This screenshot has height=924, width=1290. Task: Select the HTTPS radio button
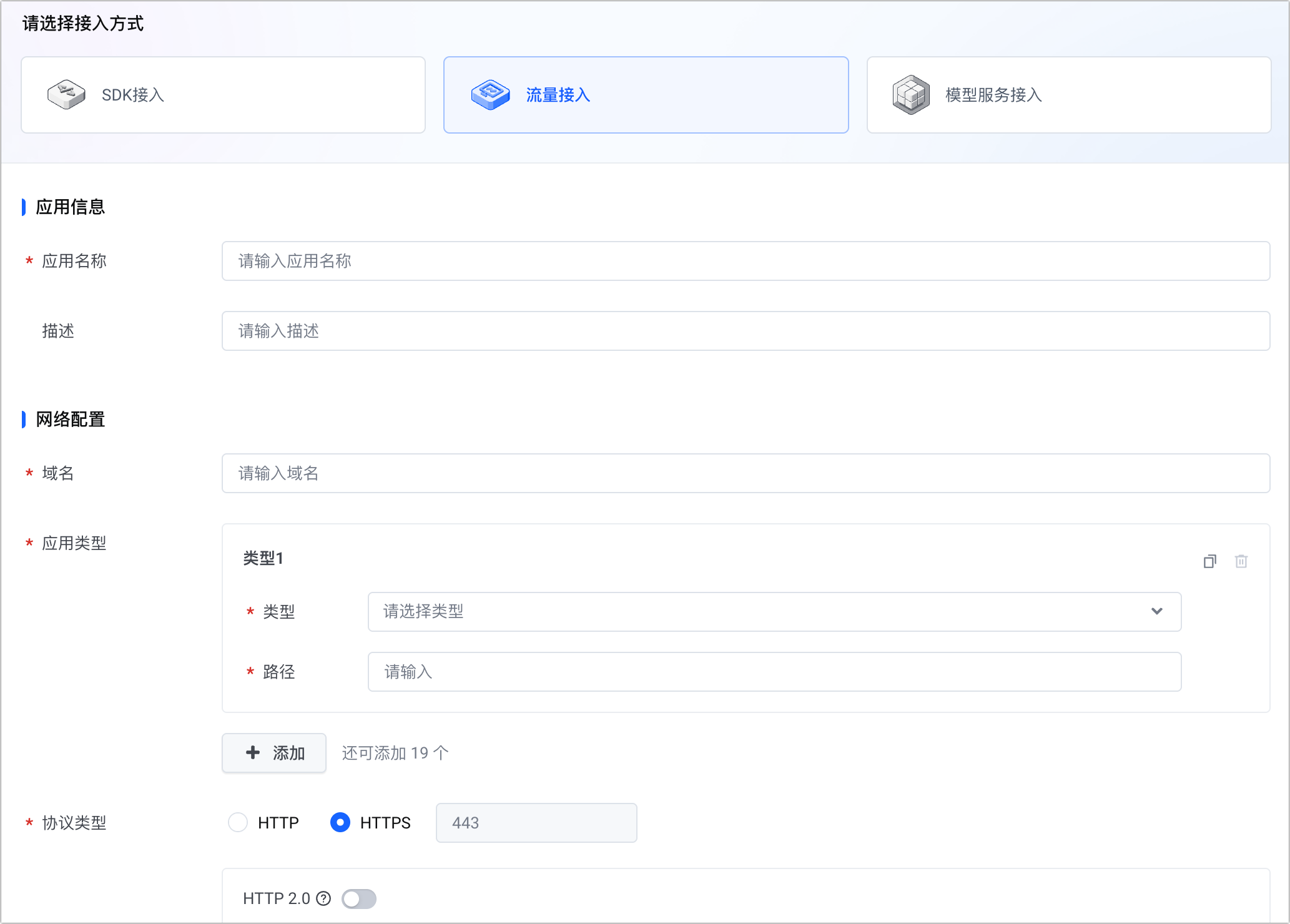point(340,822)
